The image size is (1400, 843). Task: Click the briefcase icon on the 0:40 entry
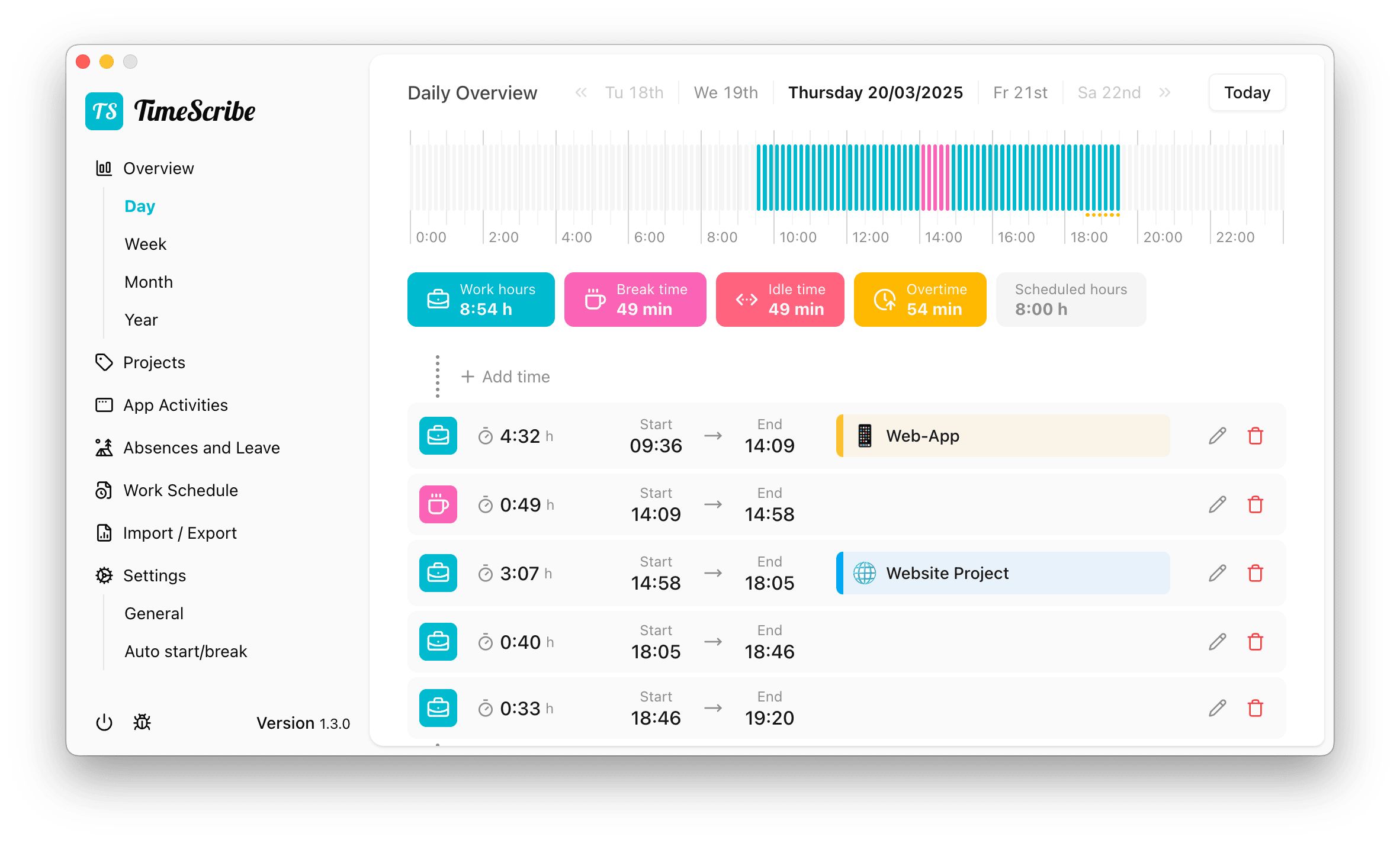(x=438, y=642)
